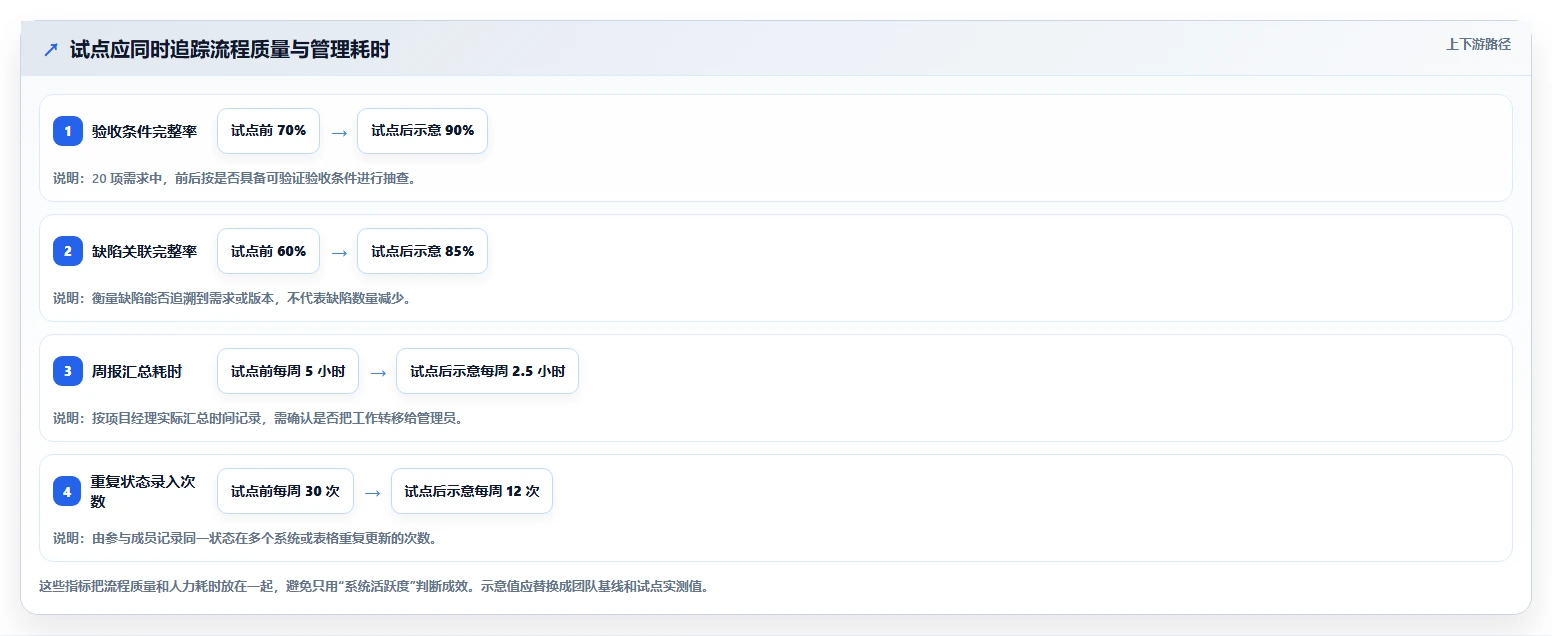Click the note starting 说明：20 项需求中
The width and height of the screenshot is (1552, 636).
coord(234,178)
